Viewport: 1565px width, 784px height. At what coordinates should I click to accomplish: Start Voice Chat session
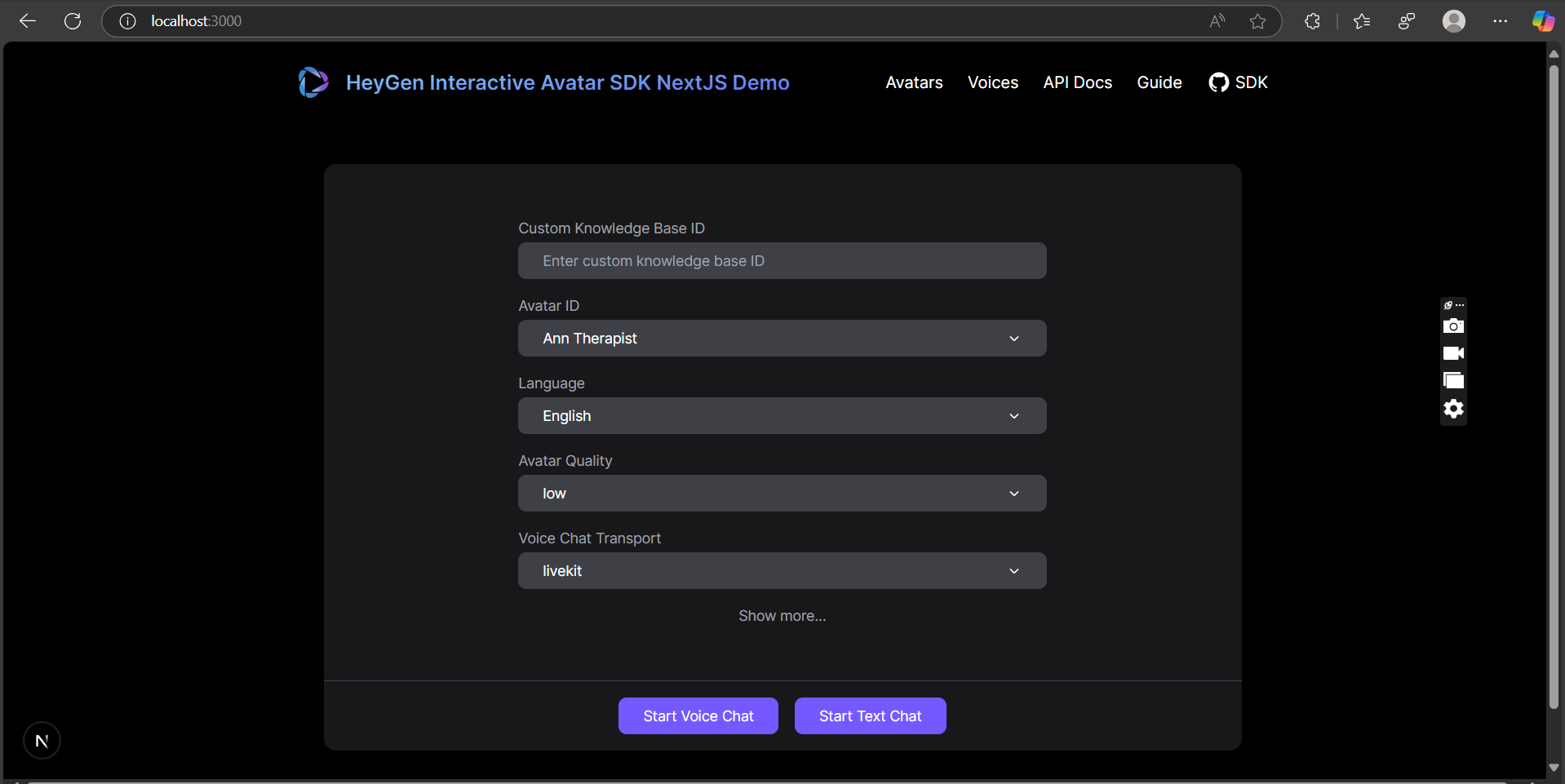[x=698, y=716]
